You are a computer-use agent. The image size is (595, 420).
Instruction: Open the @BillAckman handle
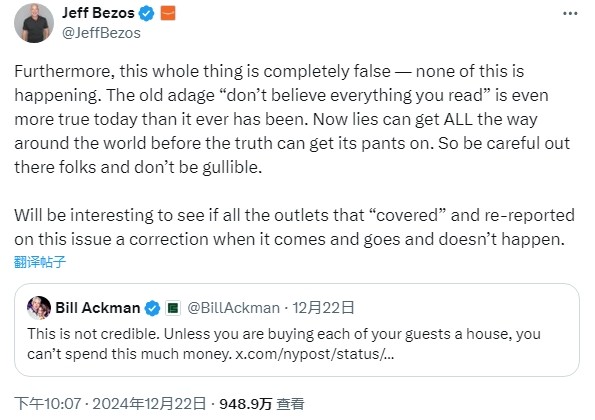click(233, 308)
